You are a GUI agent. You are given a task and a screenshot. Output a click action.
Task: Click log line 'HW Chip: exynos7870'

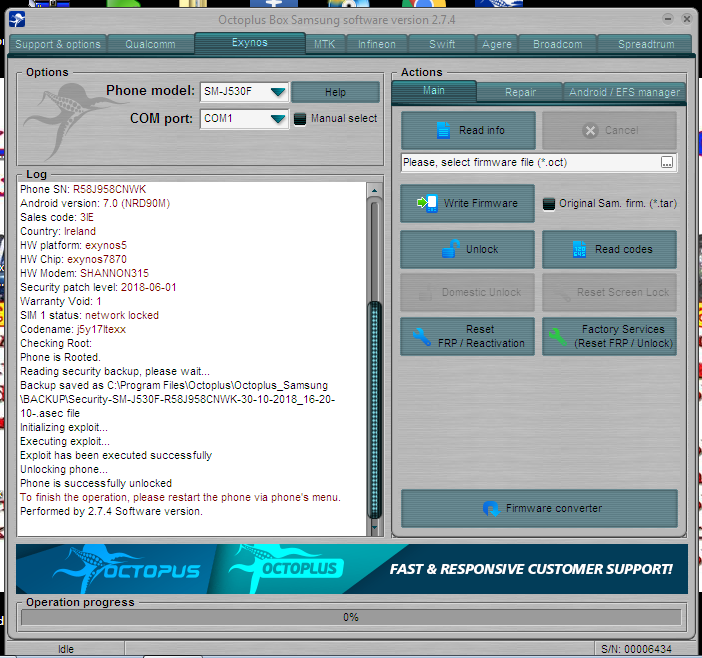pos(73,259)
